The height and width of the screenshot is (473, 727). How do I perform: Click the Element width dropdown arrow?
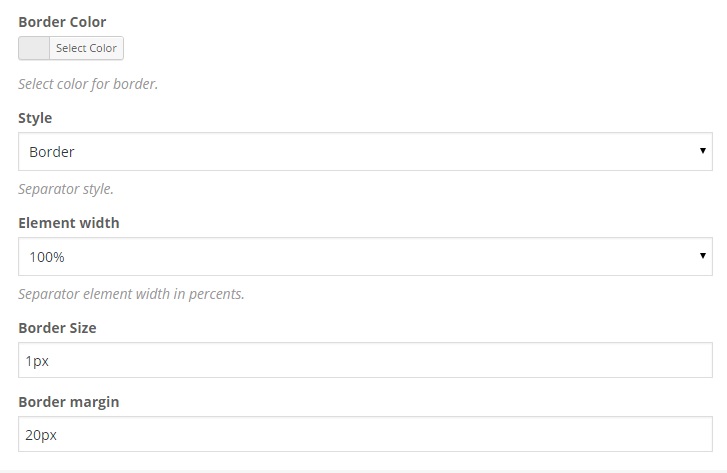click(x=703, y=257)
